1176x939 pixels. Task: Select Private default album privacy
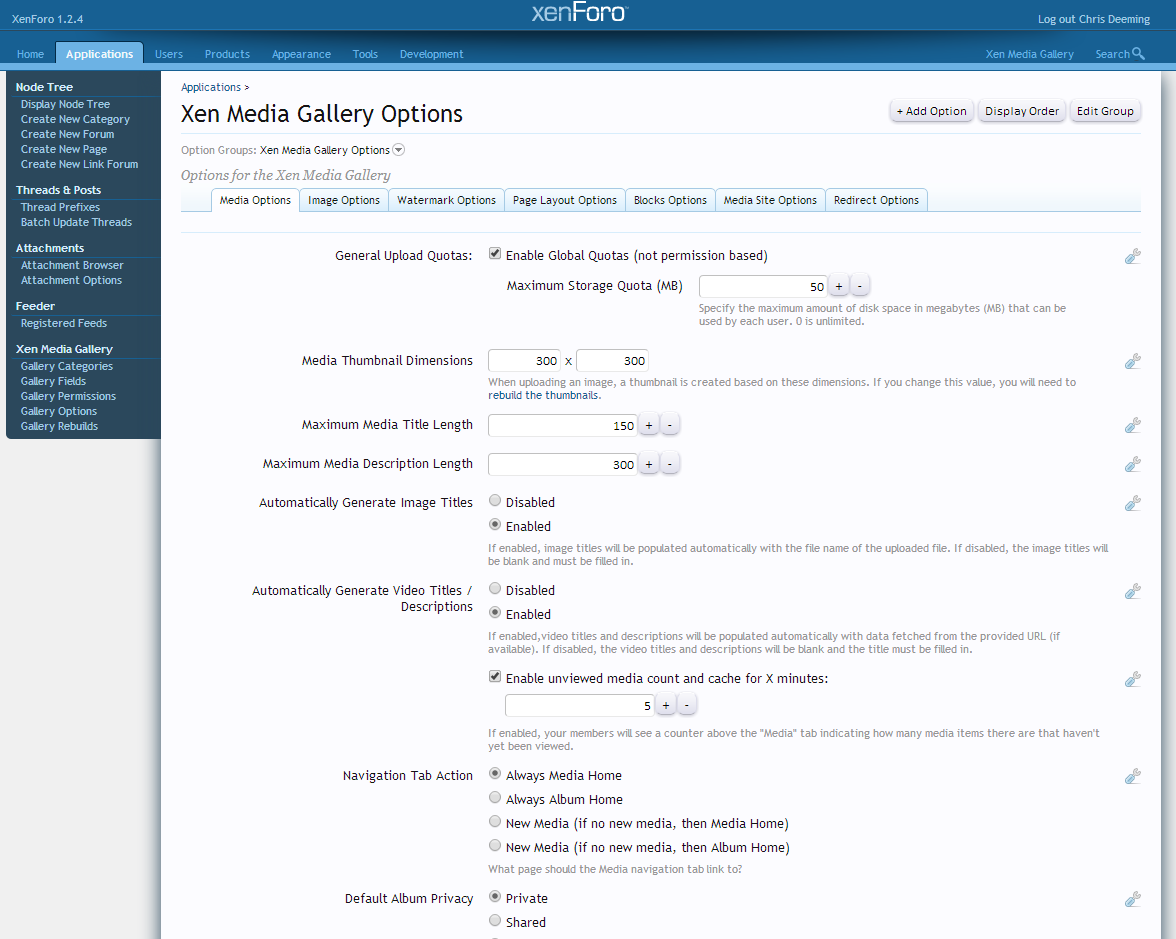click(495, 896)
